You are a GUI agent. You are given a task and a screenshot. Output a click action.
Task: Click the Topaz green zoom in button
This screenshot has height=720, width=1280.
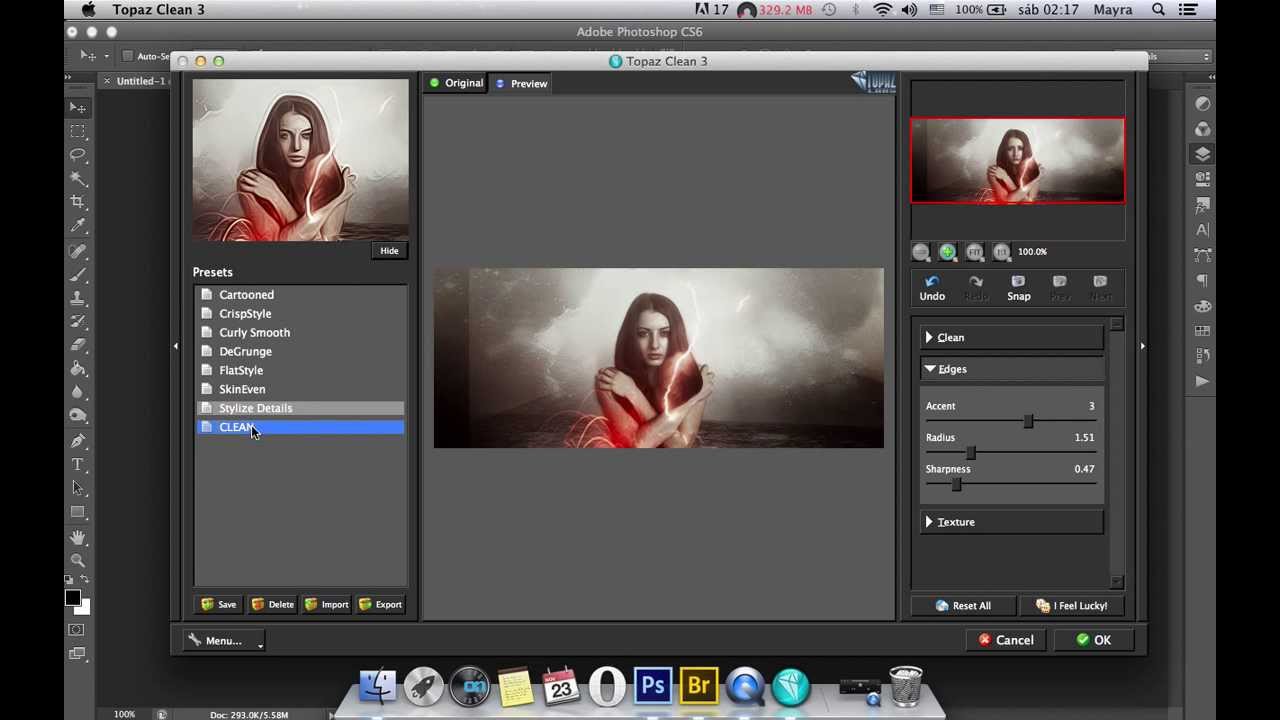(947, 252)
